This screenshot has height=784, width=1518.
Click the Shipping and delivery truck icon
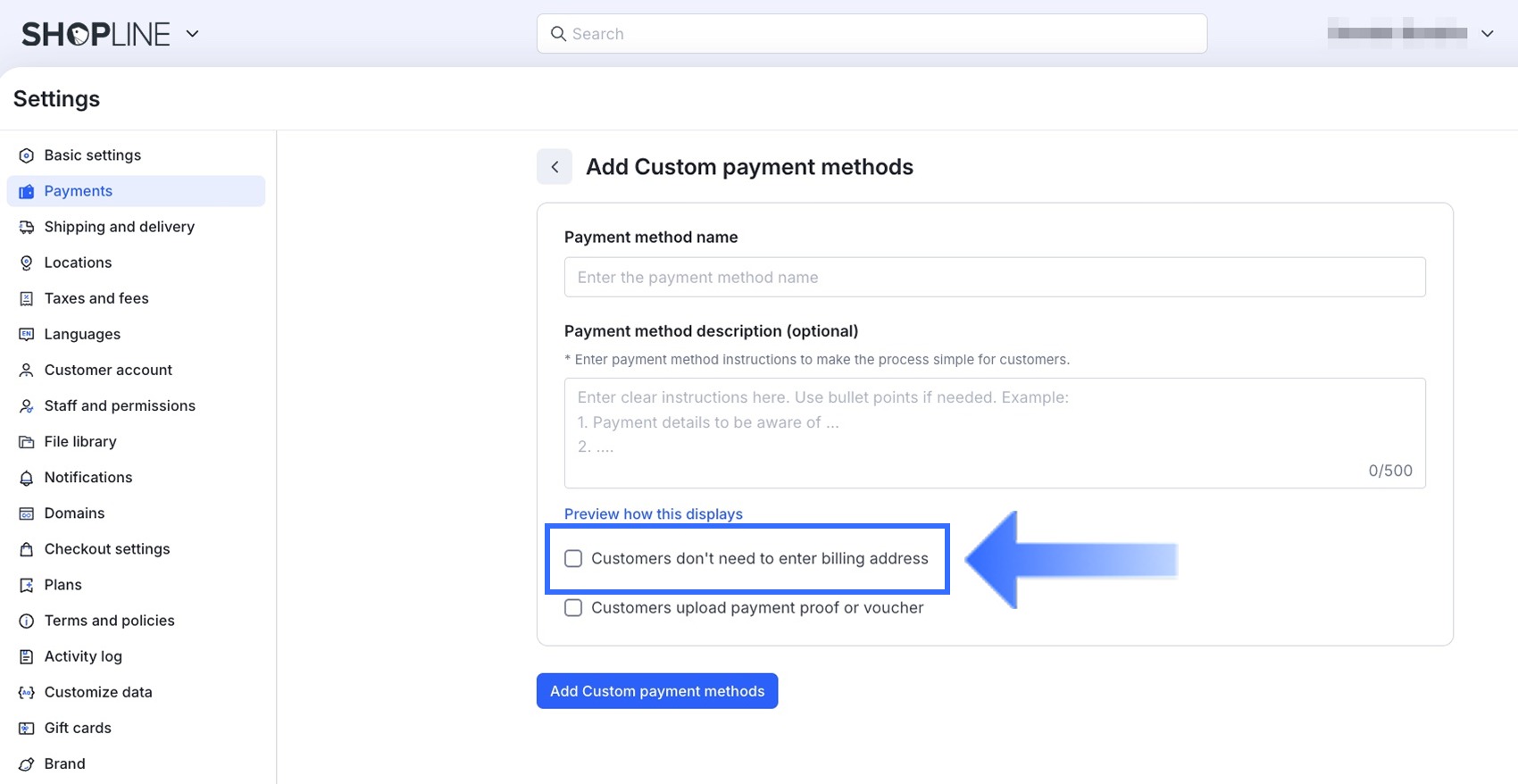pyautogui.click(x=27, y=227)
